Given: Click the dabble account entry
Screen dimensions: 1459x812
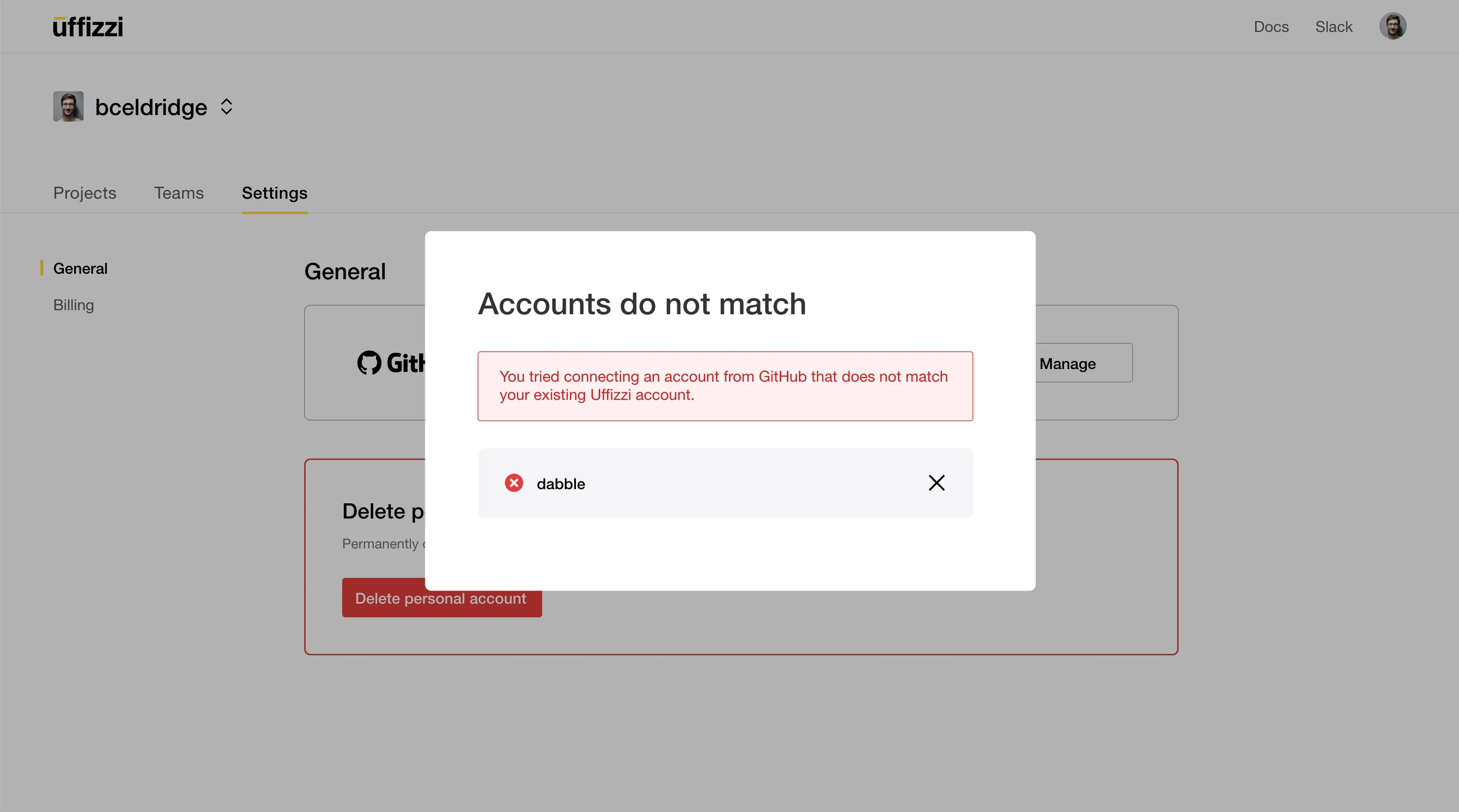Looking at the screenshot, I should point(561,484).
